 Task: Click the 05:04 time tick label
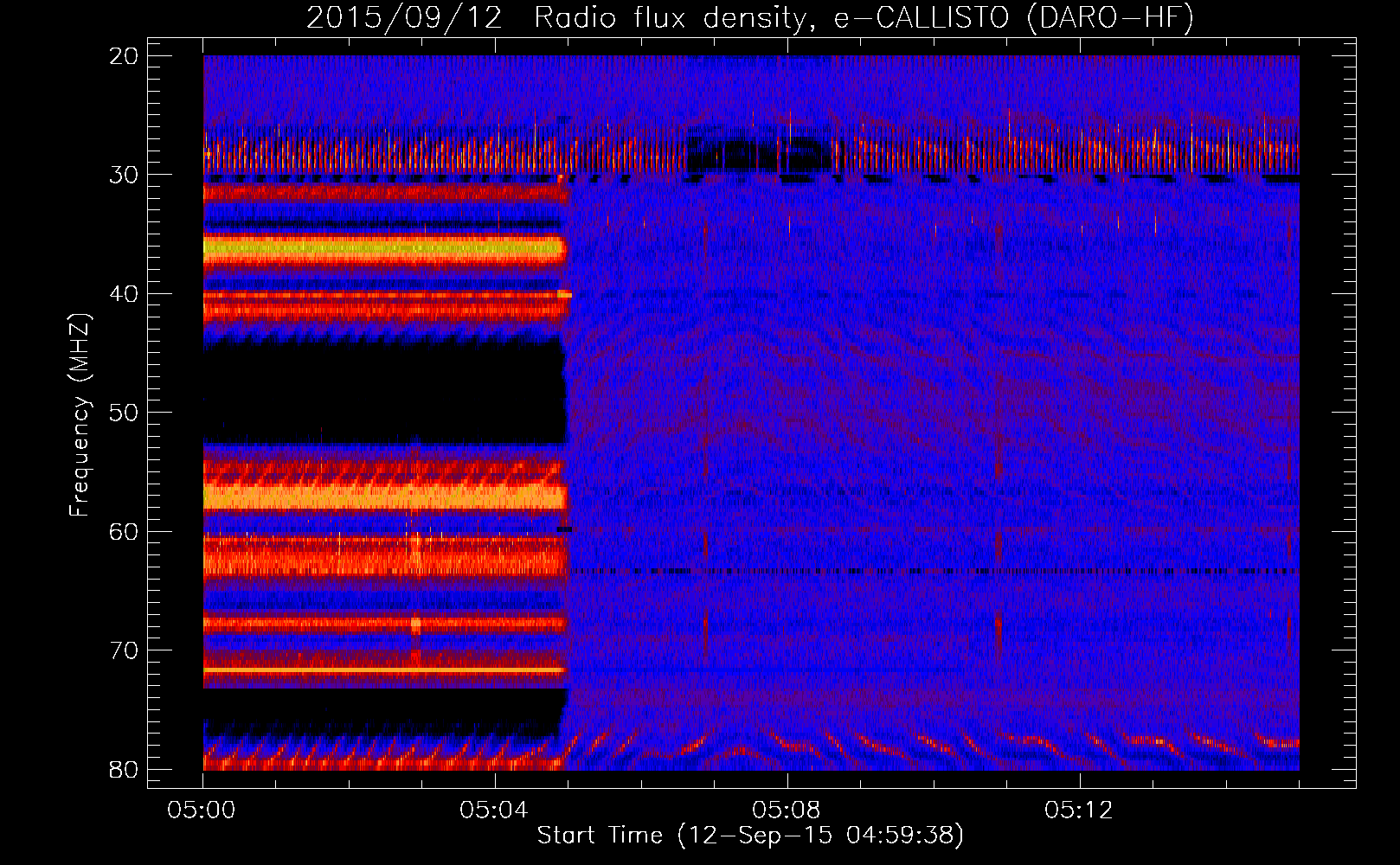[495, 811]
